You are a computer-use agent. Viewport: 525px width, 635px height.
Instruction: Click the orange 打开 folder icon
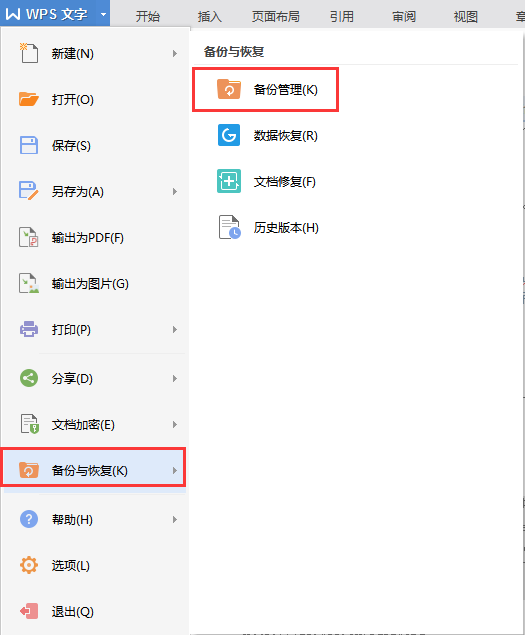[x=29, y=99]
